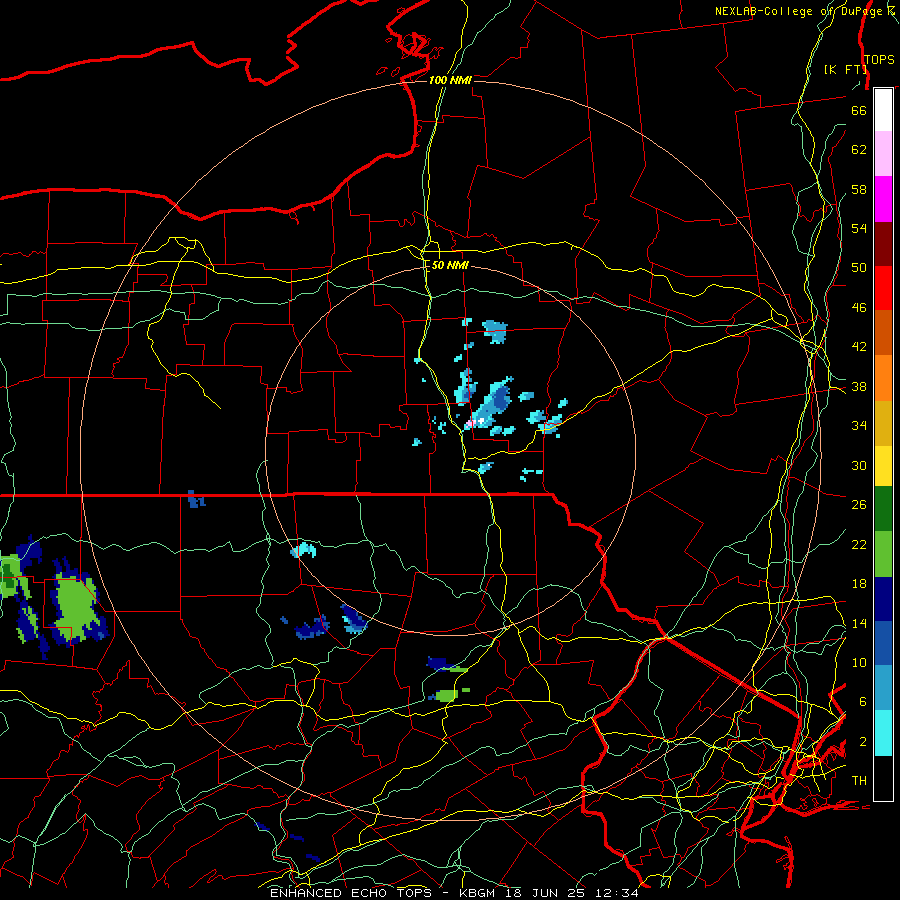This screenshot has width=900, height=900.
Task: Select the light pink legend color block
Action: point(883,154)
